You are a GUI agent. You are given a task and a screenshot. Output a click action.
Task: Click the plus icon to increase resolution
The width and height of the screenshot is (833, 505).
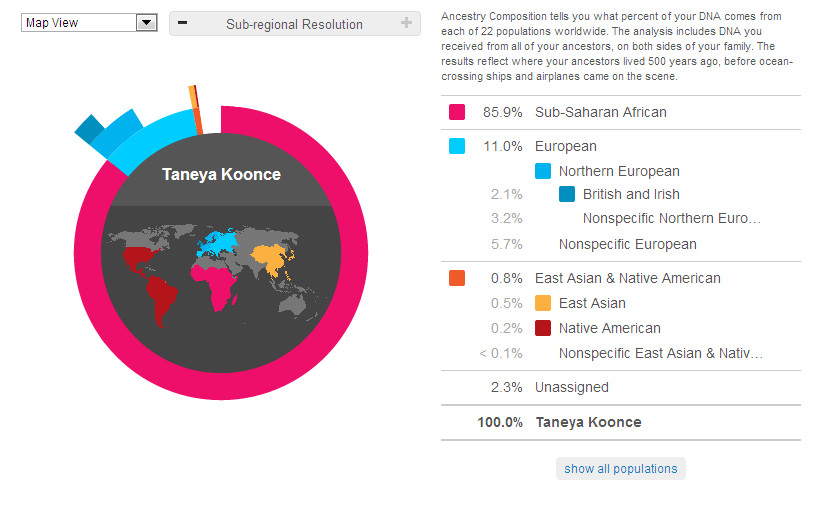pyautogui.click(x=406, y=23)
